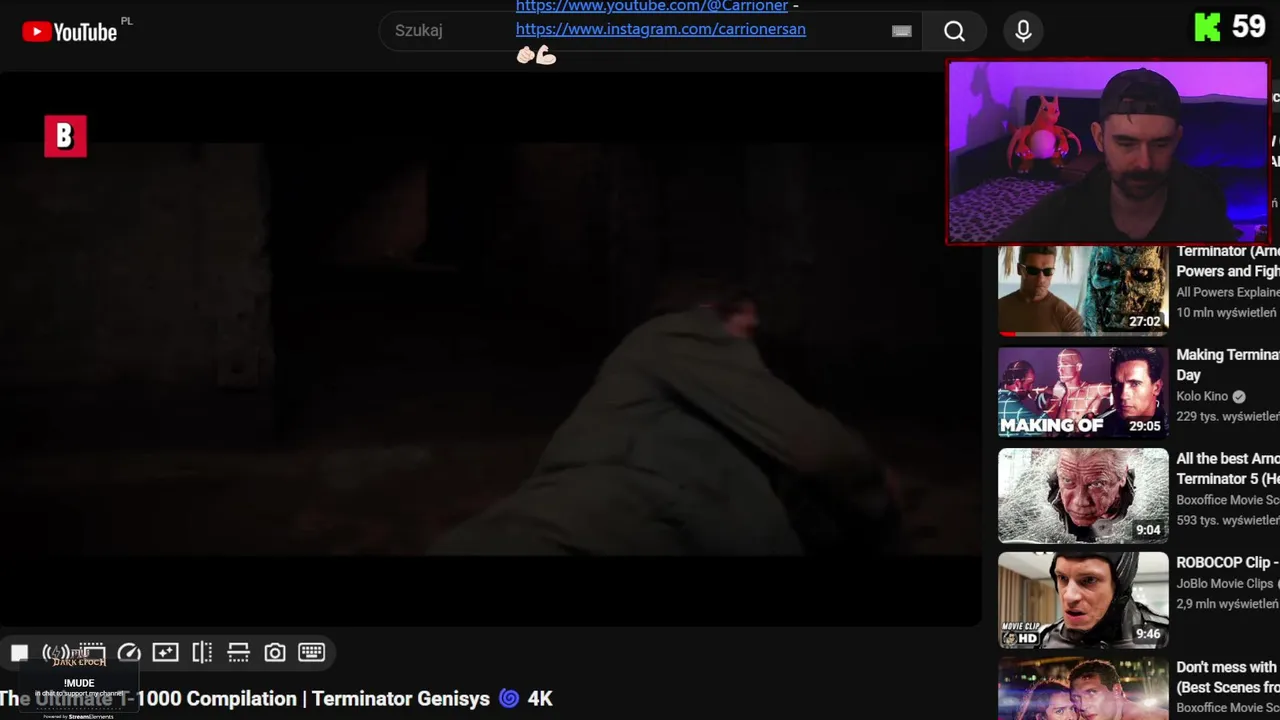Go to the YouTube home logo

coord(70,32)
